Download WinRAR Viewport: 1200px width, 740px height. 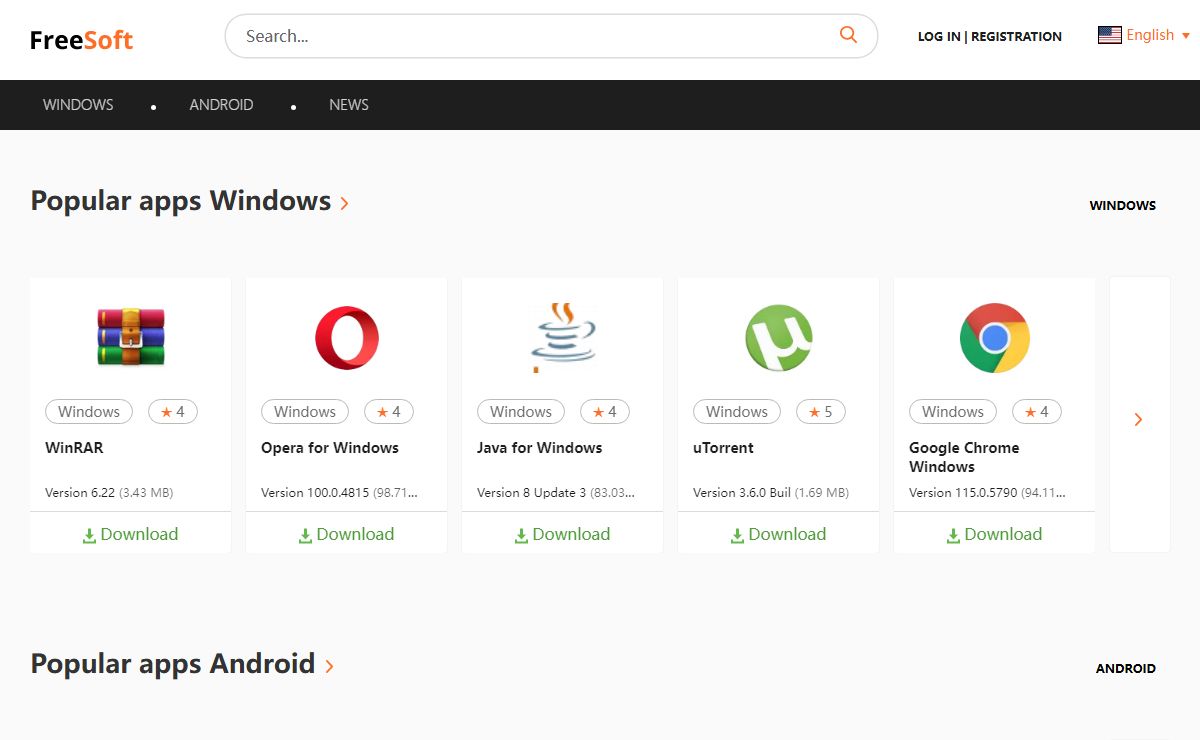[x=130, y=534]
